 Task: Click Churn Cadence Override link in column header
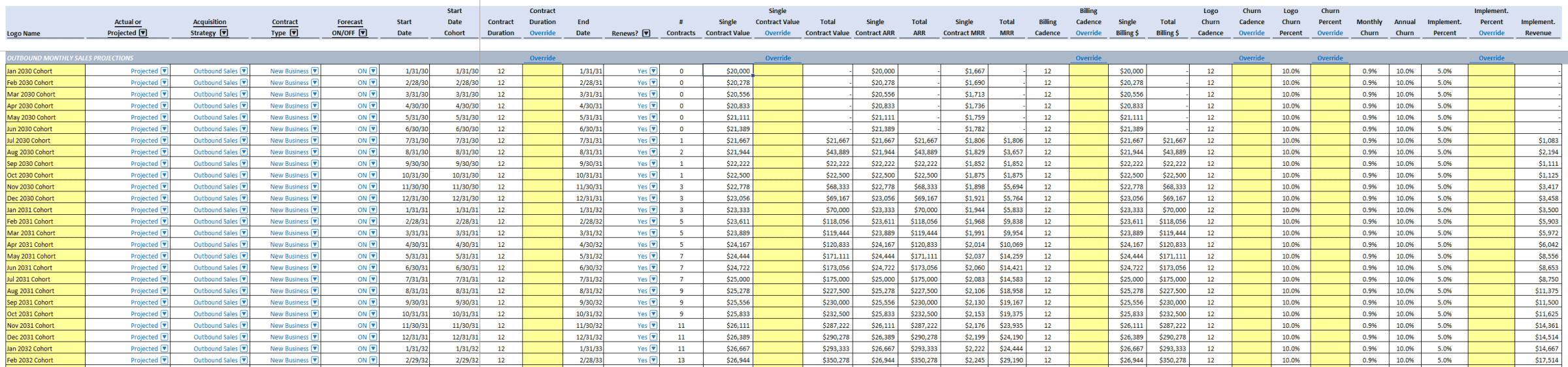tap(1252, 33)
